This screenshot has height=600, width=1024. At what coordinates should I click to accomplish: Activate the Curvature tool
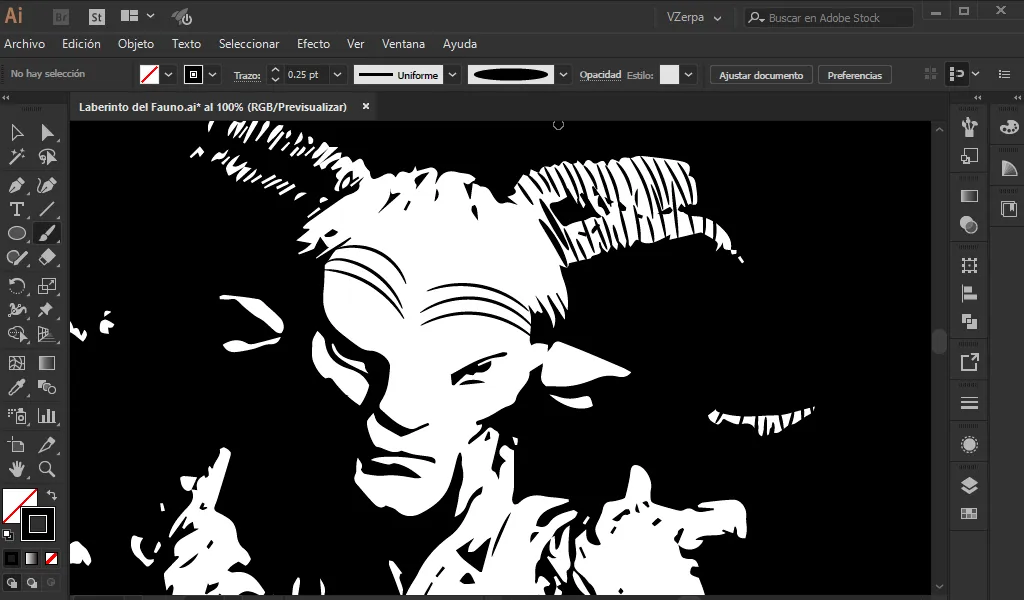click(47, 185)
